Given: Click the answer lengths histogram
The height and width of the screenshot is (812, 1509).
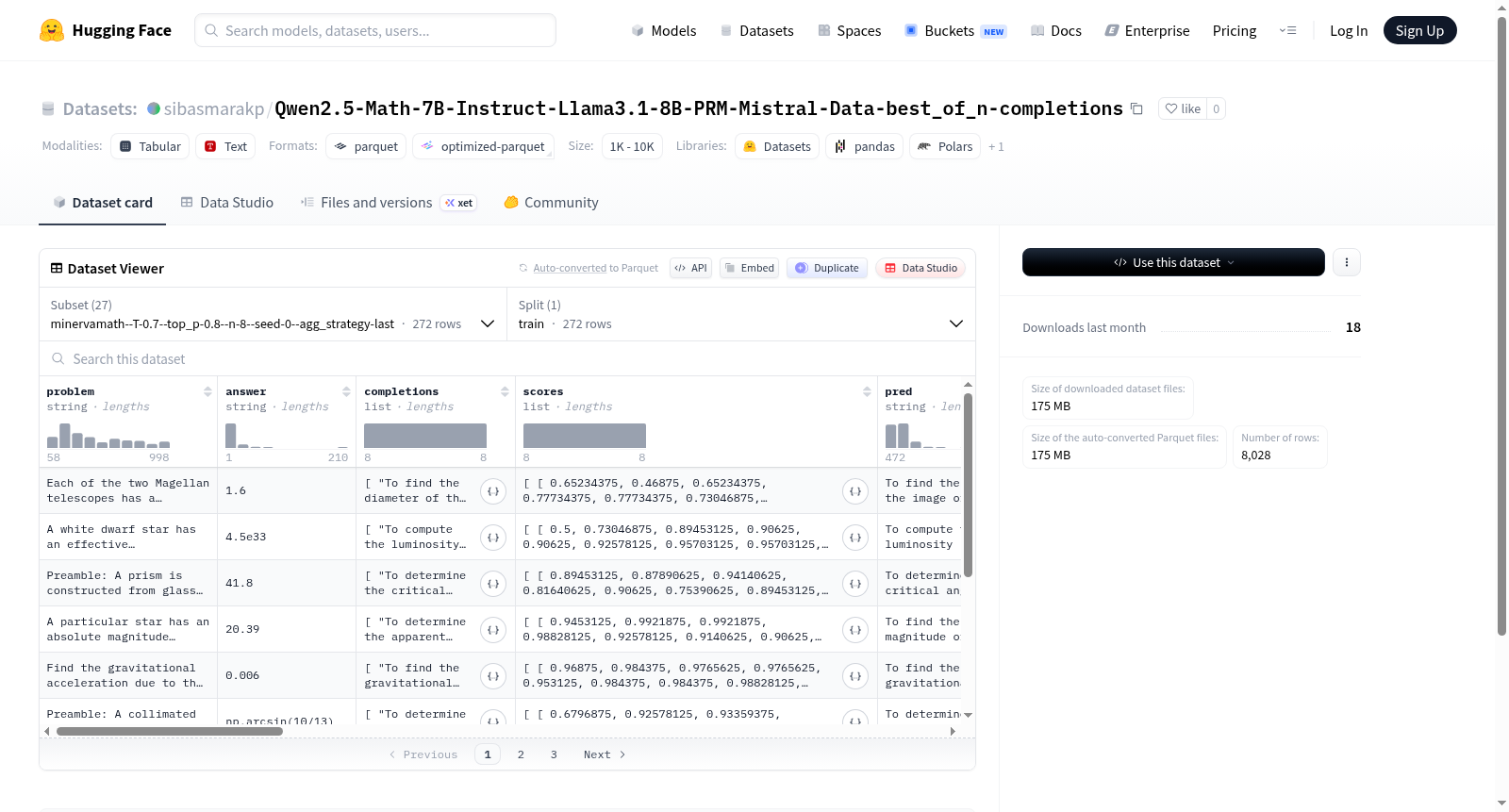Looking at the screenshot, I should coord(287,435).
